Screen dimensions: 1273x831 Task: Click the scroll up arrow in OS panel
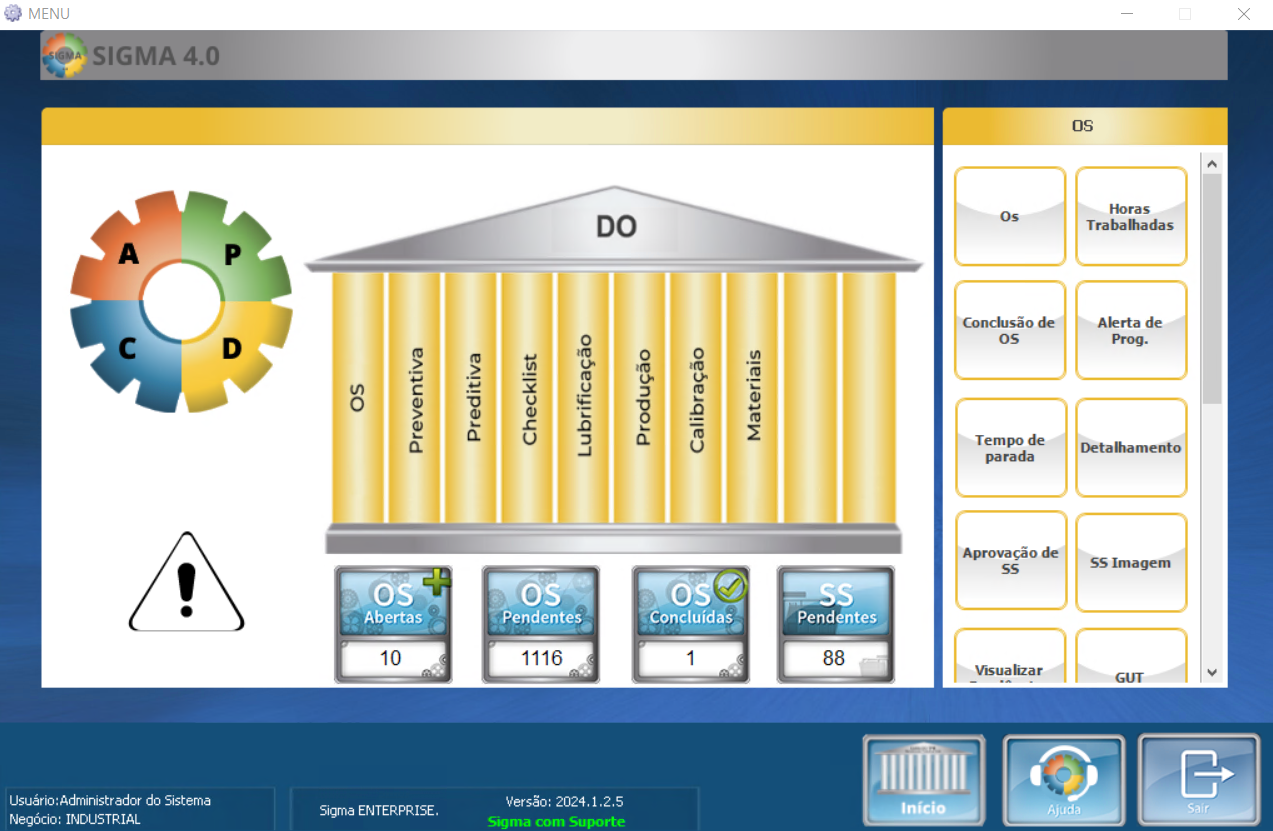pos(1212,164)
